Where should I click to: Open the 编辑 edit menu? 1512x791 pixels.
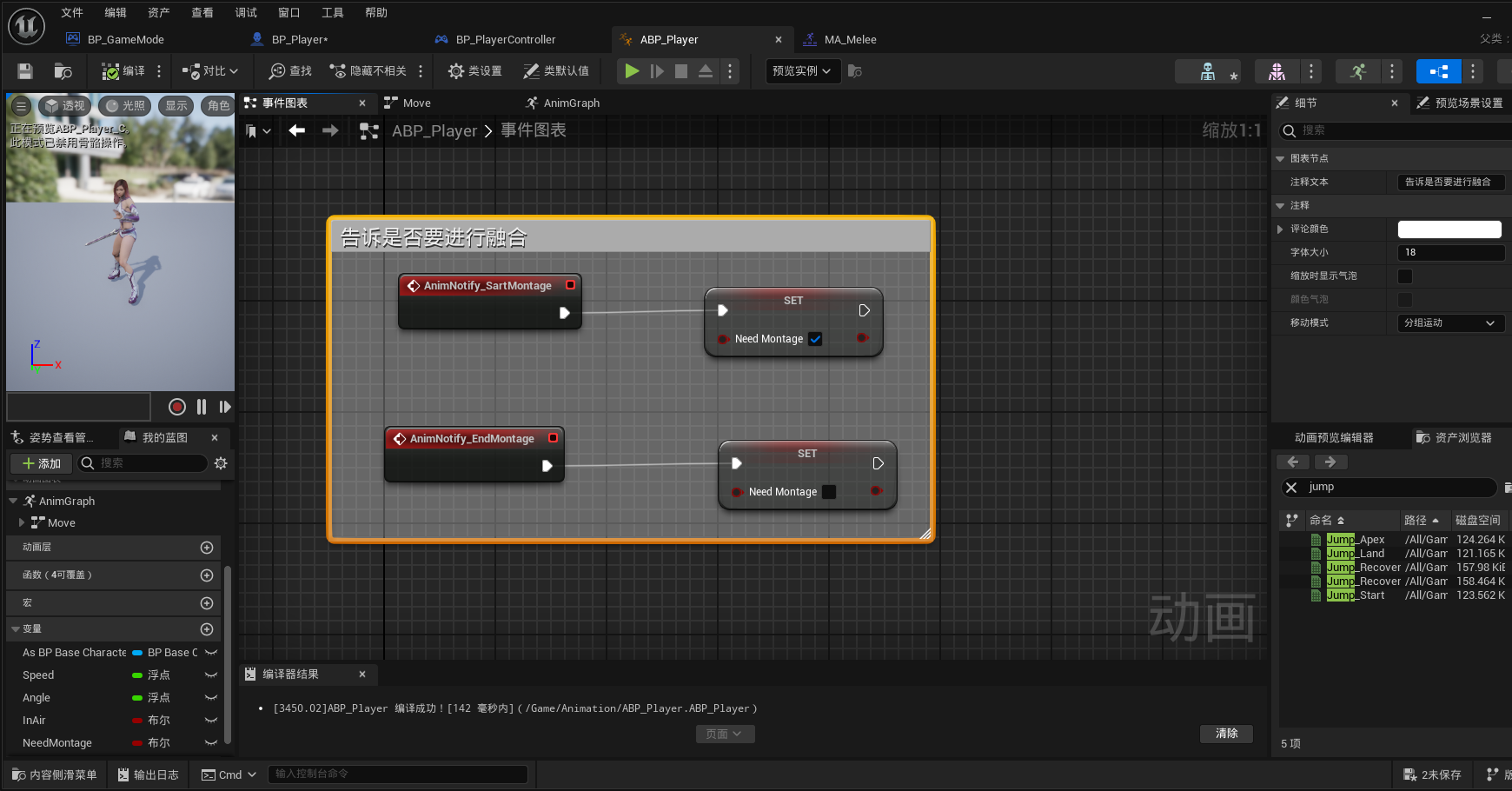pyautogui.click(x=116, y=12)
